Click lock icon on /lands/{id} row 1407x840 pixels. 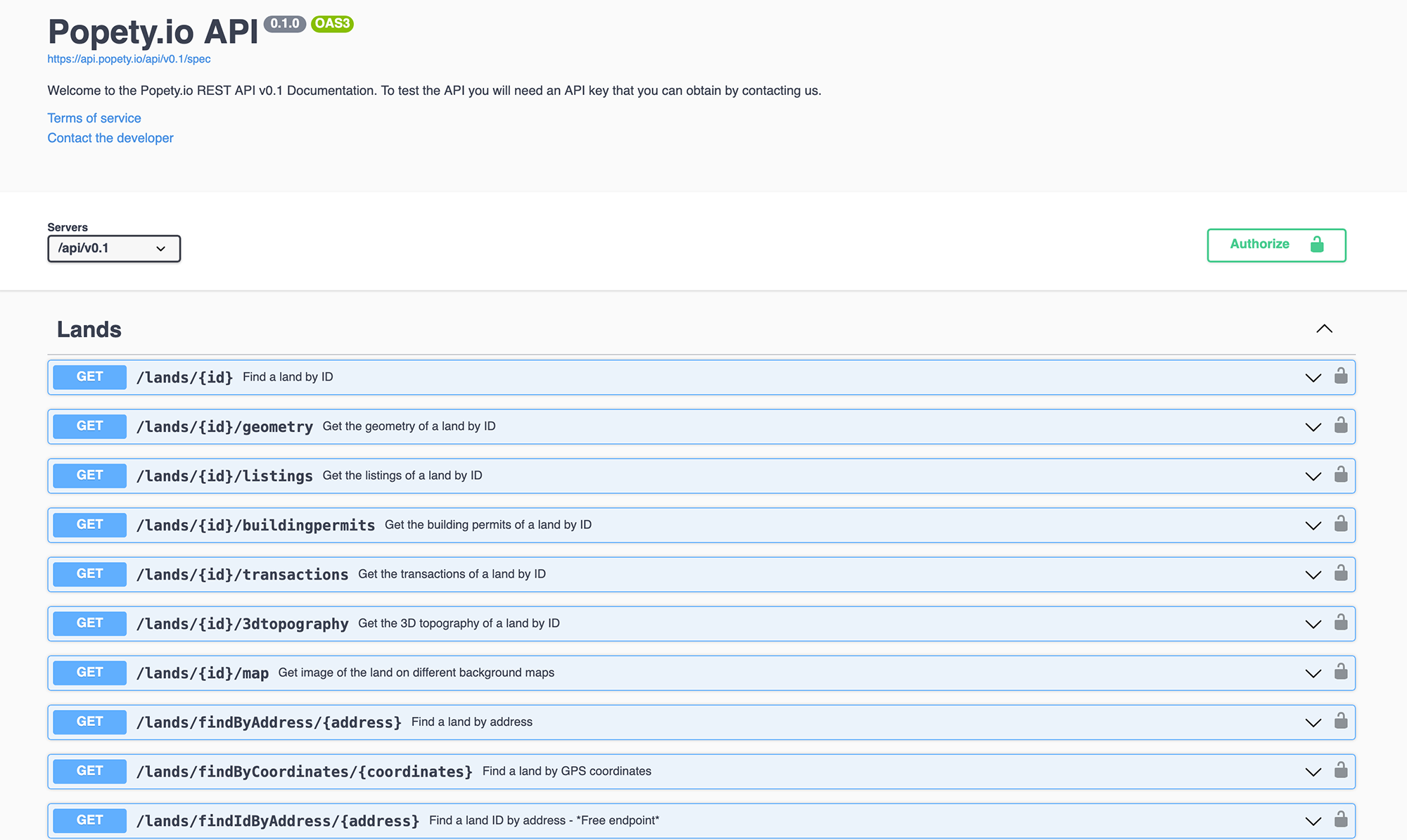pos(1341,376)
